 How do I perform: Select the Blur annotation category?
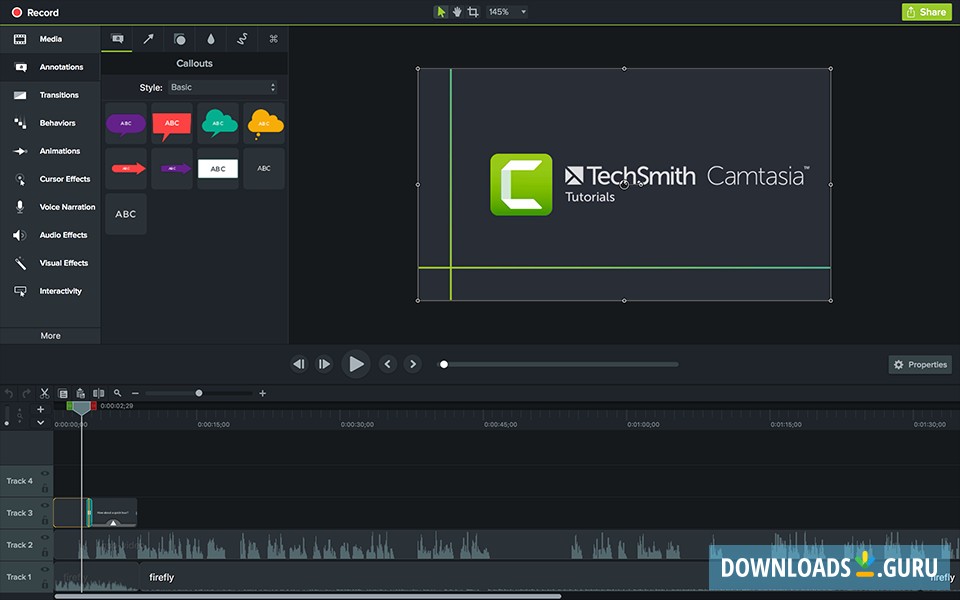pos(210,39)
